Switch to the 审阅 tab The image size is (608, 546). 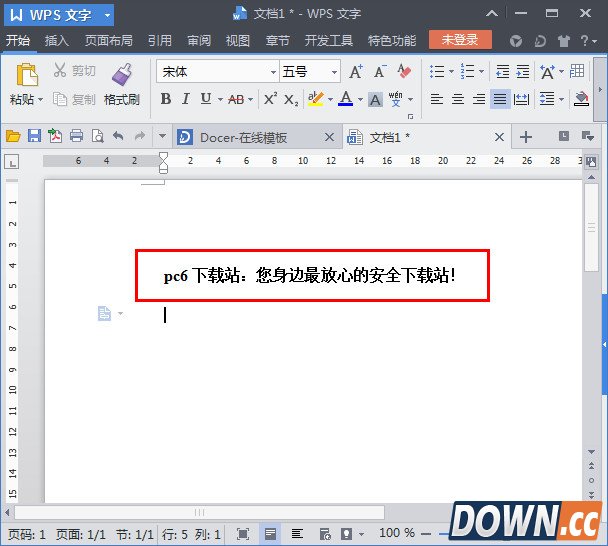pos(199,41)
